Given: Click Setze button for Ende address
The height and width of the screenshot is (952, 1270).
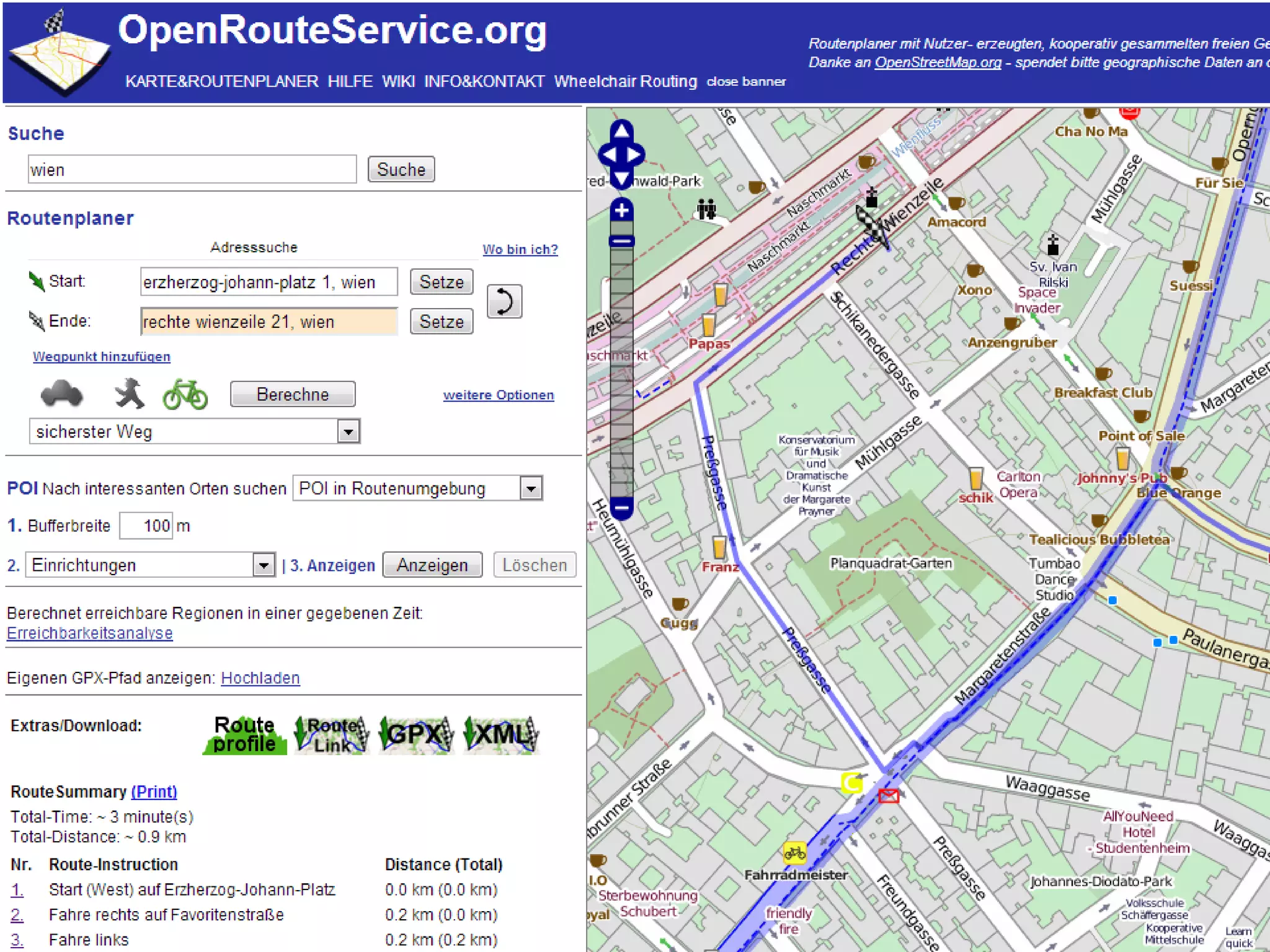Looking at the screenshot, I should click(x=442, y=322).
